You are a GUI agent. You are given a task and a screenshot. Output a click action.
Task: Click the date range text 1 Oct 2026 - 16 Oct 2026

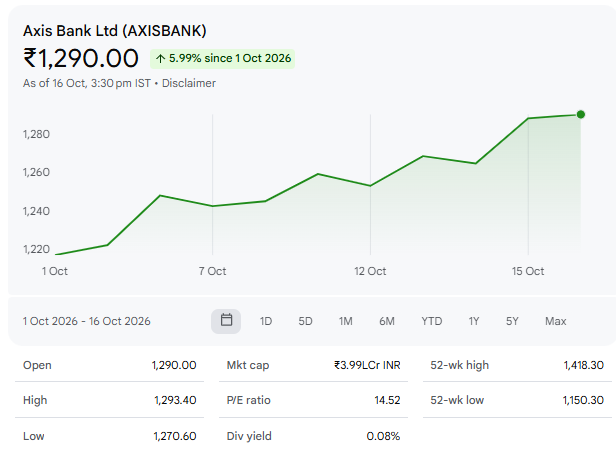tap(86, 321)
